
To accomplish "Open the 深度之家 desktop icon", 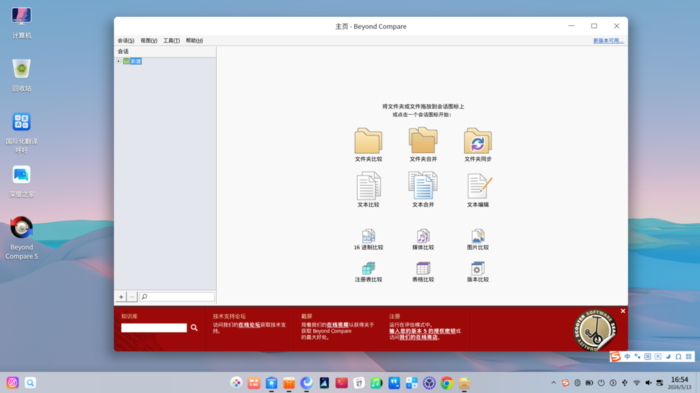I will pyautogui.click(x=21, y=181).
